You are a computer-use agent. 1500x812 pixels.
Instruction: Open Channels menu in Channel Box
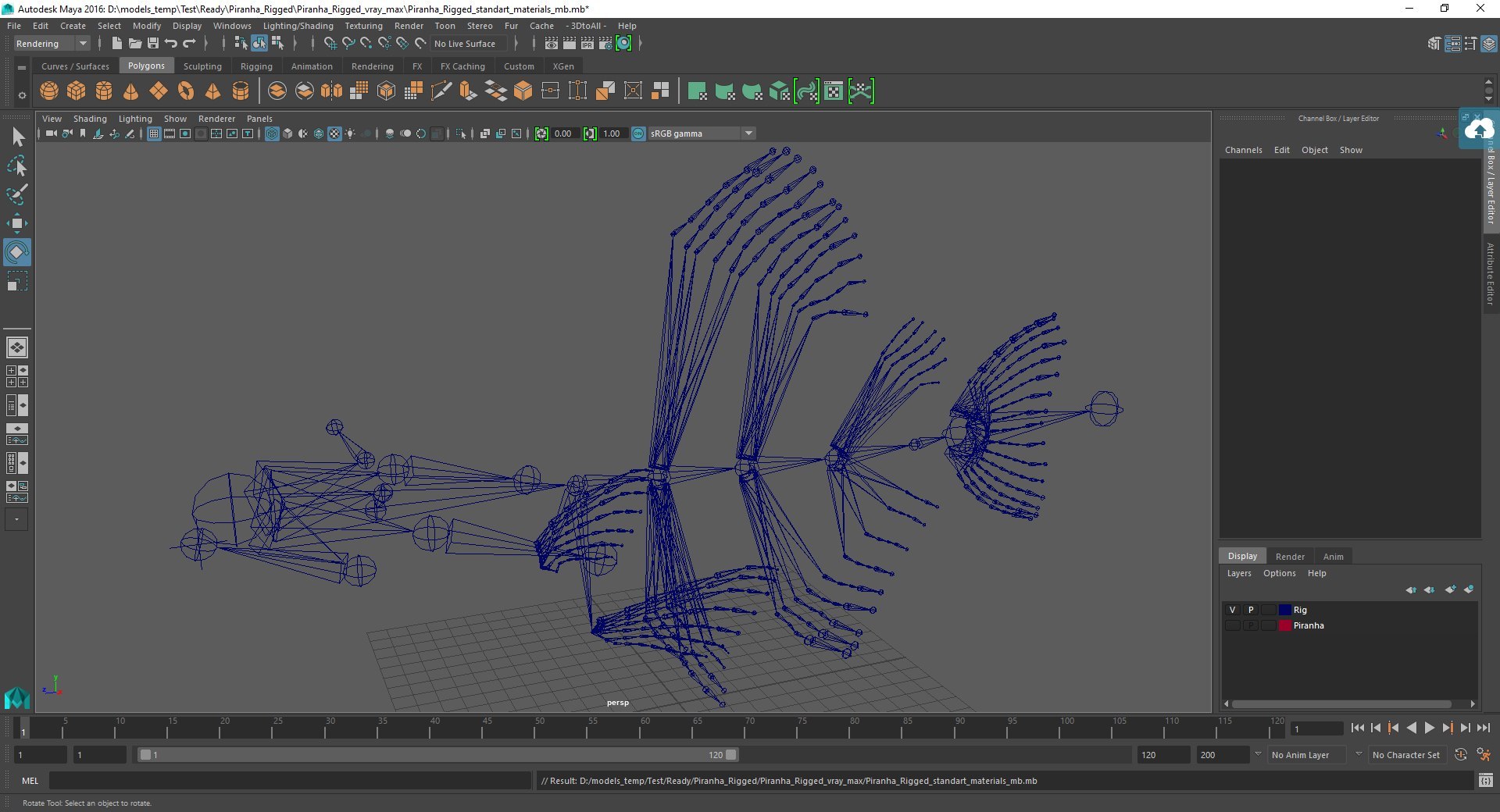pyautogui.click(x=1243, y=150)
